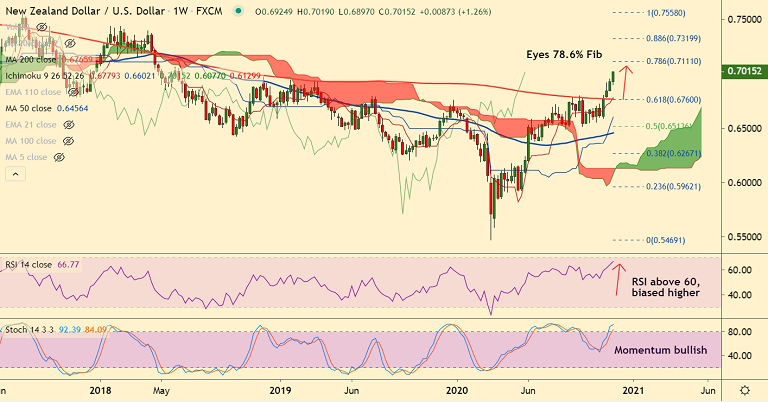Click the change value +0.00873 (+1.26%)
Image resolution: width=768 pixels, height=402 pixels.
coord(455,11)
